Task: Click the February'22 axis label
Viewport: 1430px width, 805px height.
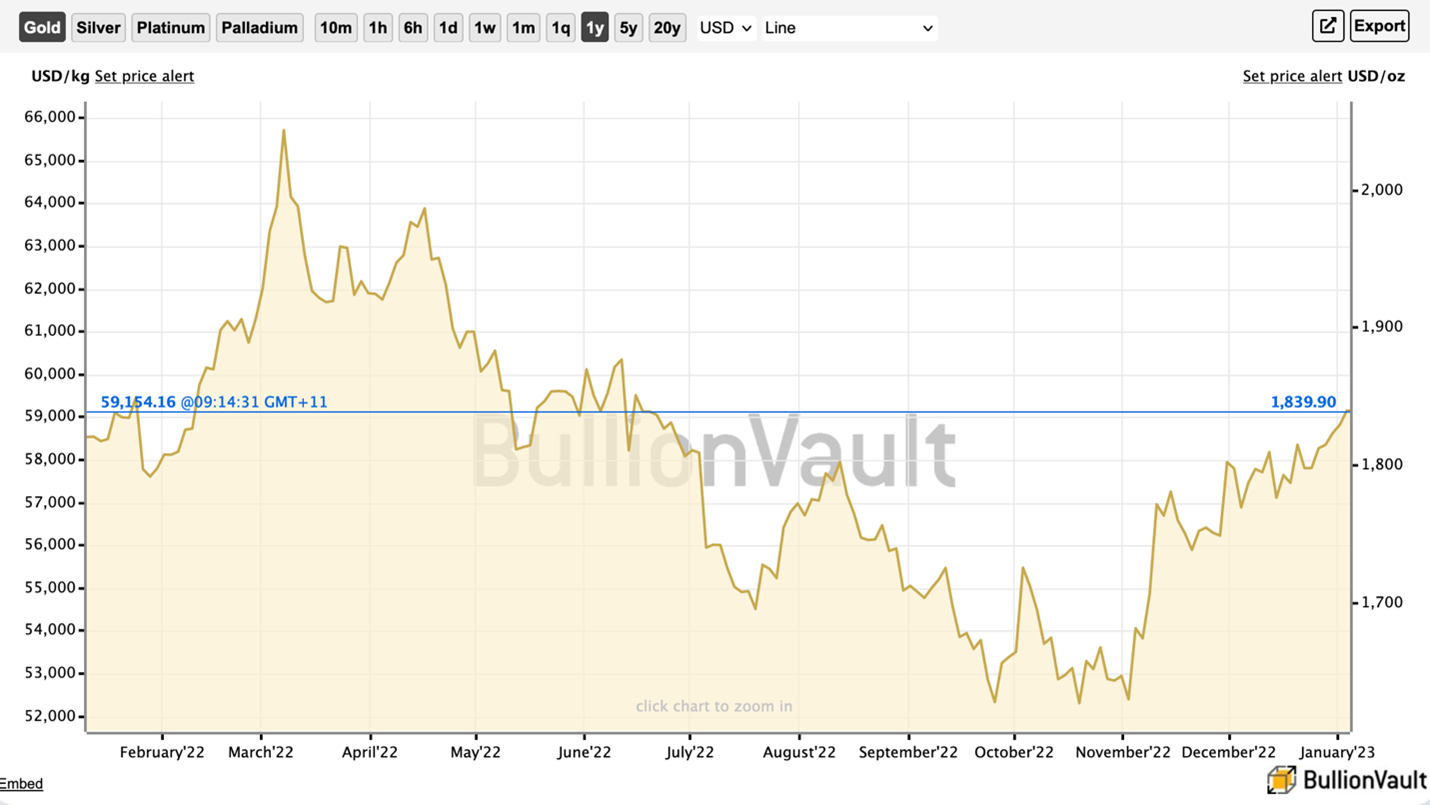Action: click(162, 752)
